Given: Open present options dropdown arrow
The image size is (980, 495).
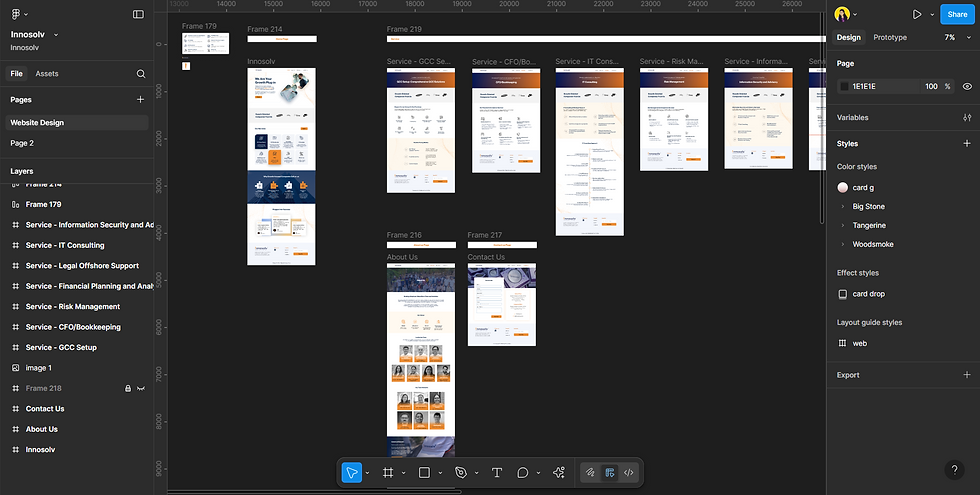Looking at the screenshot, I should [932, 14].
